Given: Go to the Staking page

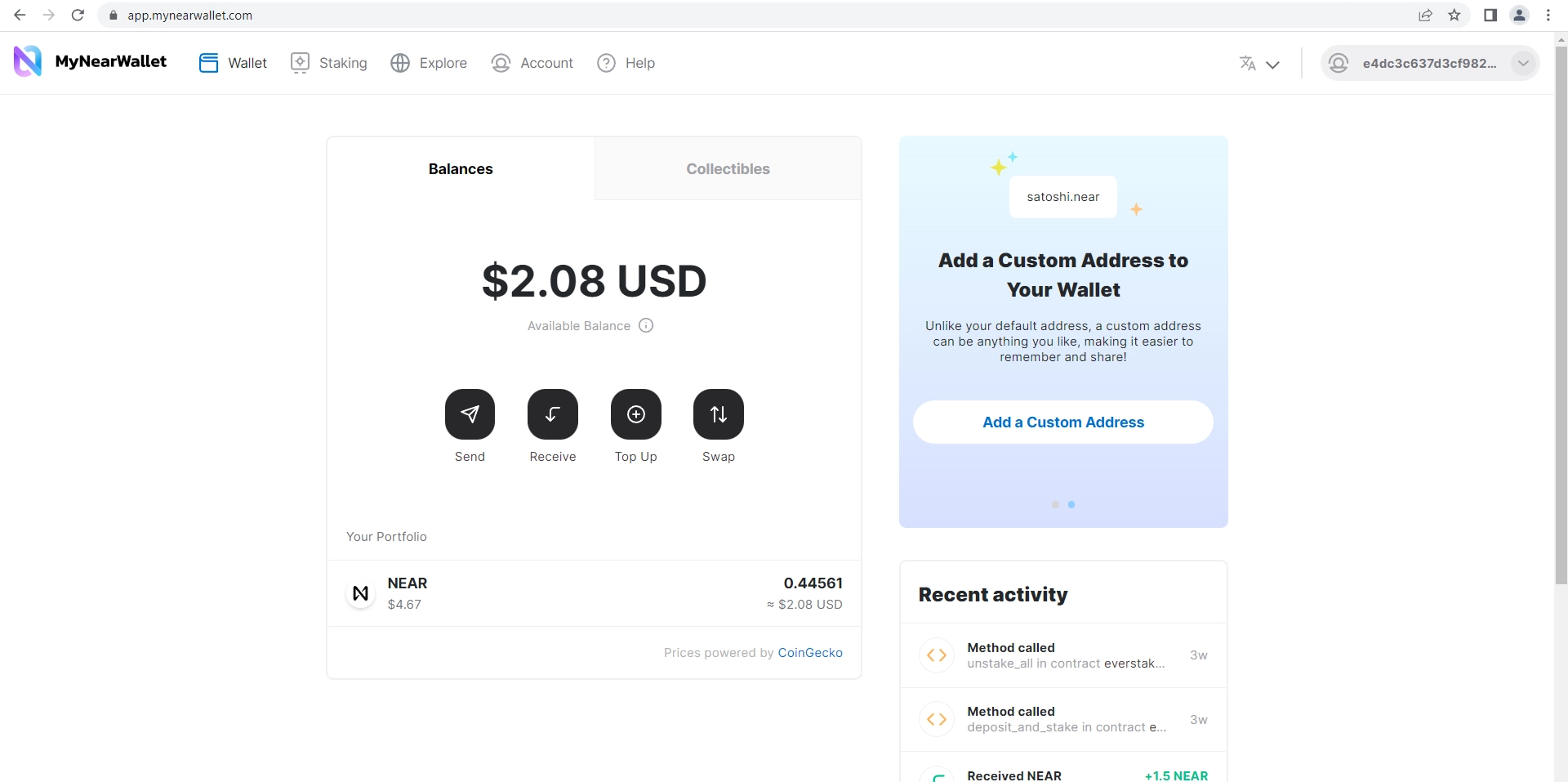Looking at the screenshot, I should [x=329, y=63].
